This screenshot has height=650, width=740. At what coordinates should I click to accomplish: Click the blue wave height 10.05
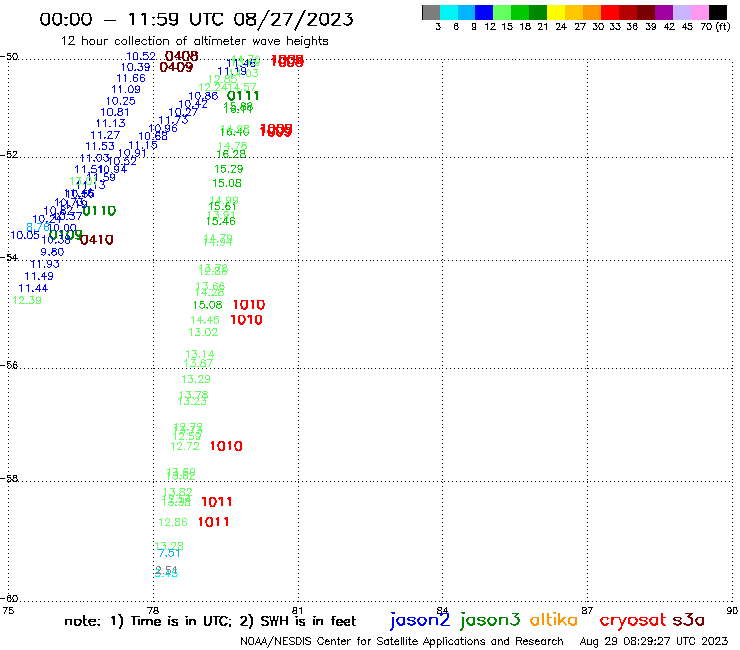pos(25,235)
